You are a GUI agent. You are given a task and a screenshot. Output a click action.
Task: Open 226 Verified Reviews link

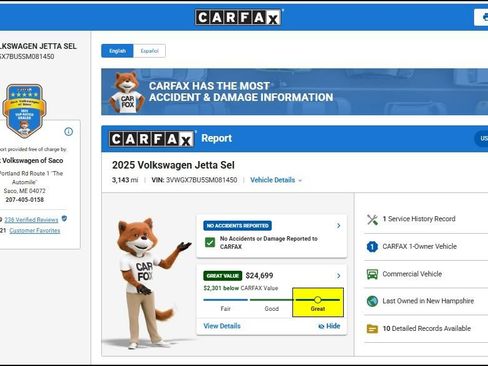(x=31, y=220)
